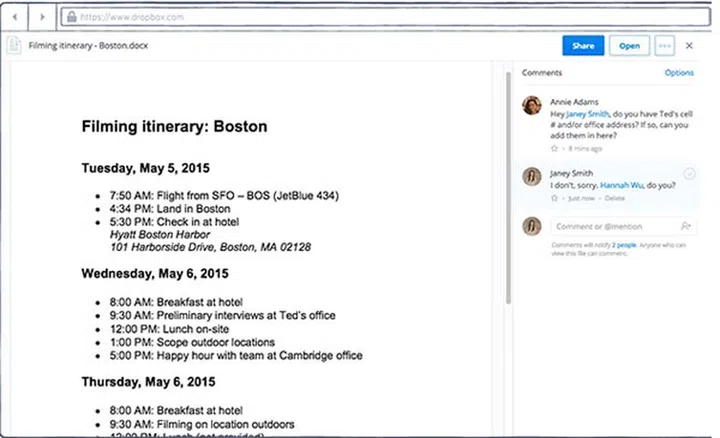Click the line 5:30 PM: Check in at hotel

[x=174, y=222]
